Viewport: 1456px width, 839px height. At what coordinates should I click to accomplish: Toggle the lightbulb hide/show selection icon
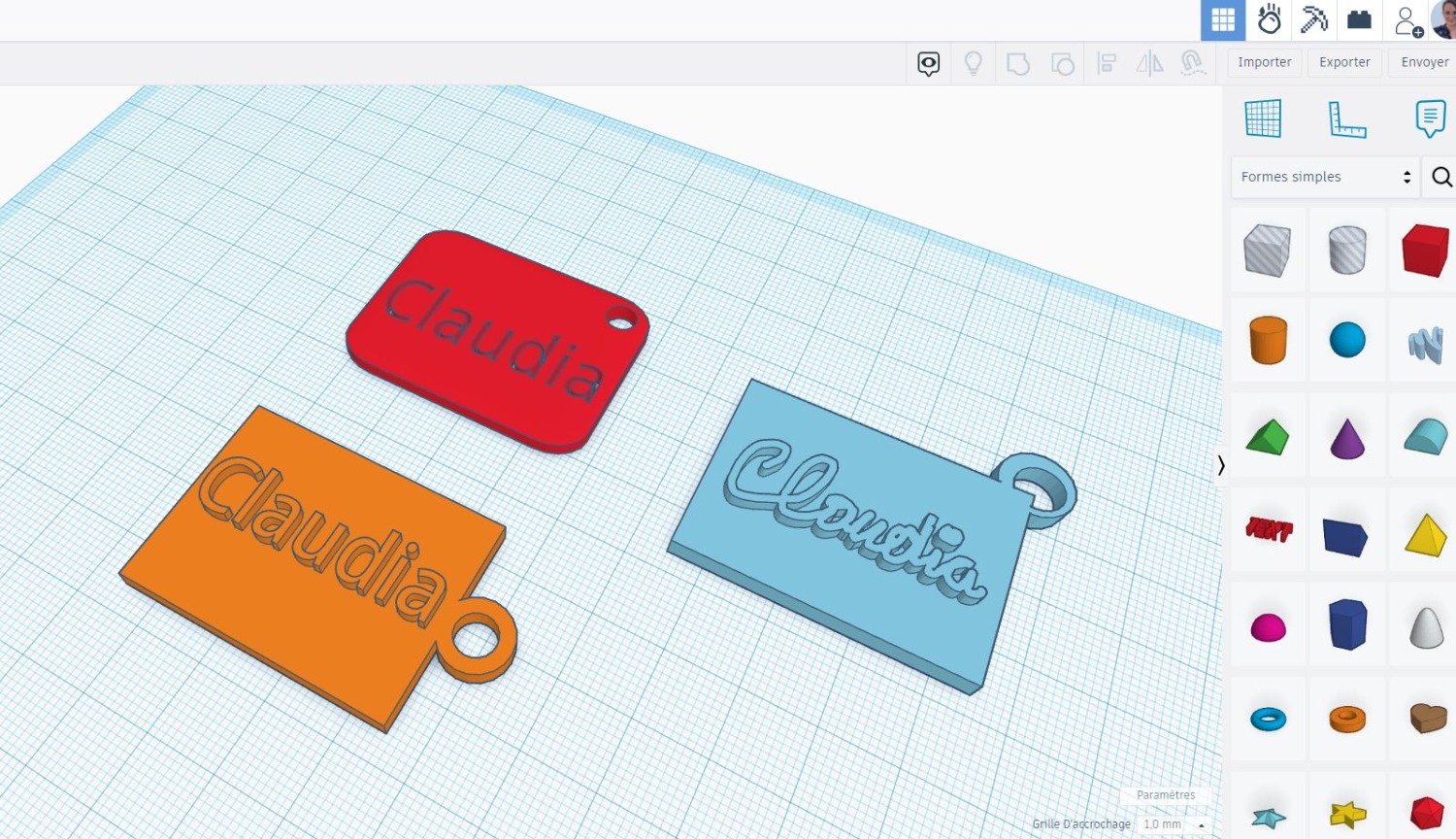[x=973, y=64]
